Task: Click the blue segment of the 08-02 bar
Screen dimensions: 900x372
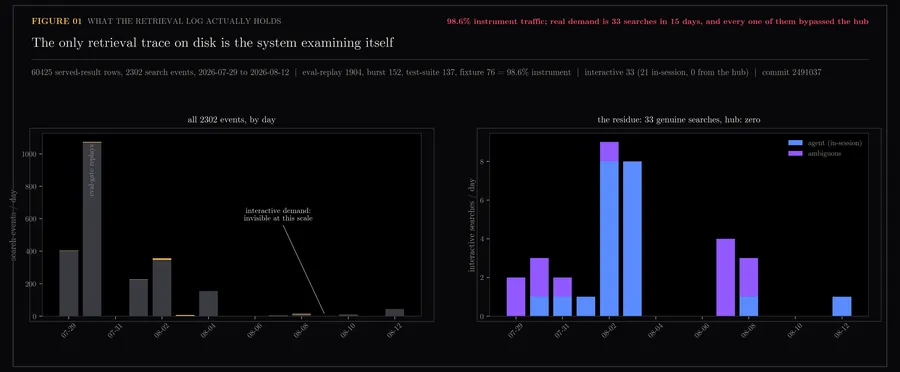Action: tap(610, 239)
